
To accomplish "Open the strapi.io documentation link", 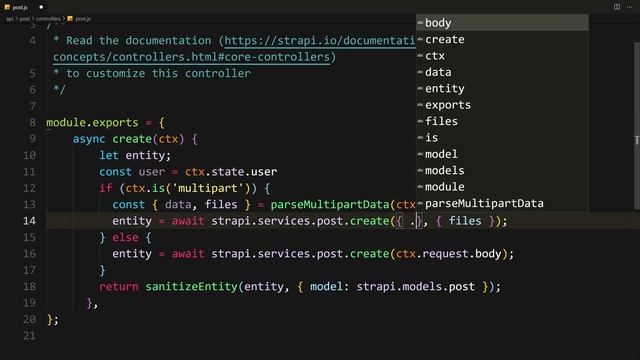I will [x=320, y=41].
